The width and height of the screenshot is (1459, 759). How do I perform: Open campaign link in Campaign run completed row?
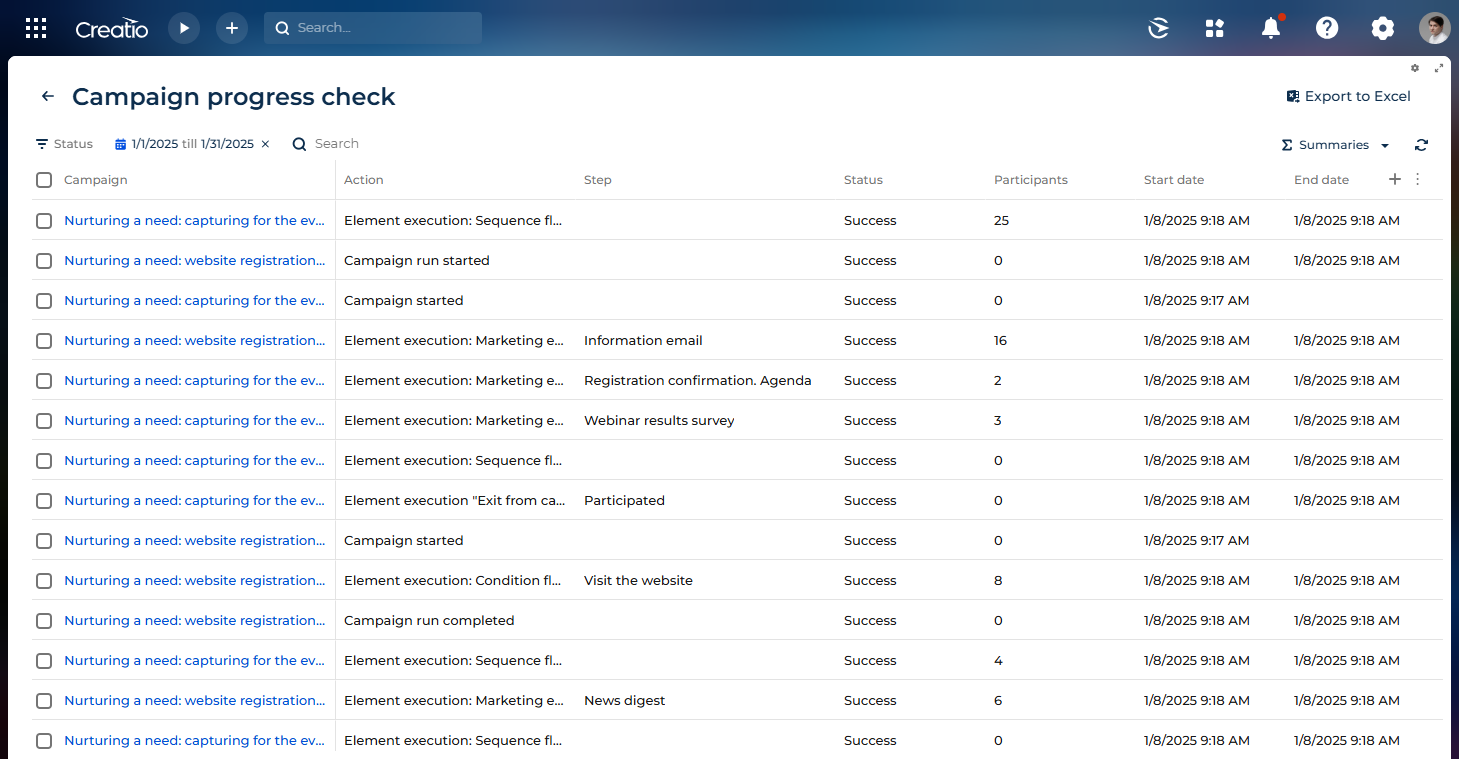(x=195, y=620)
